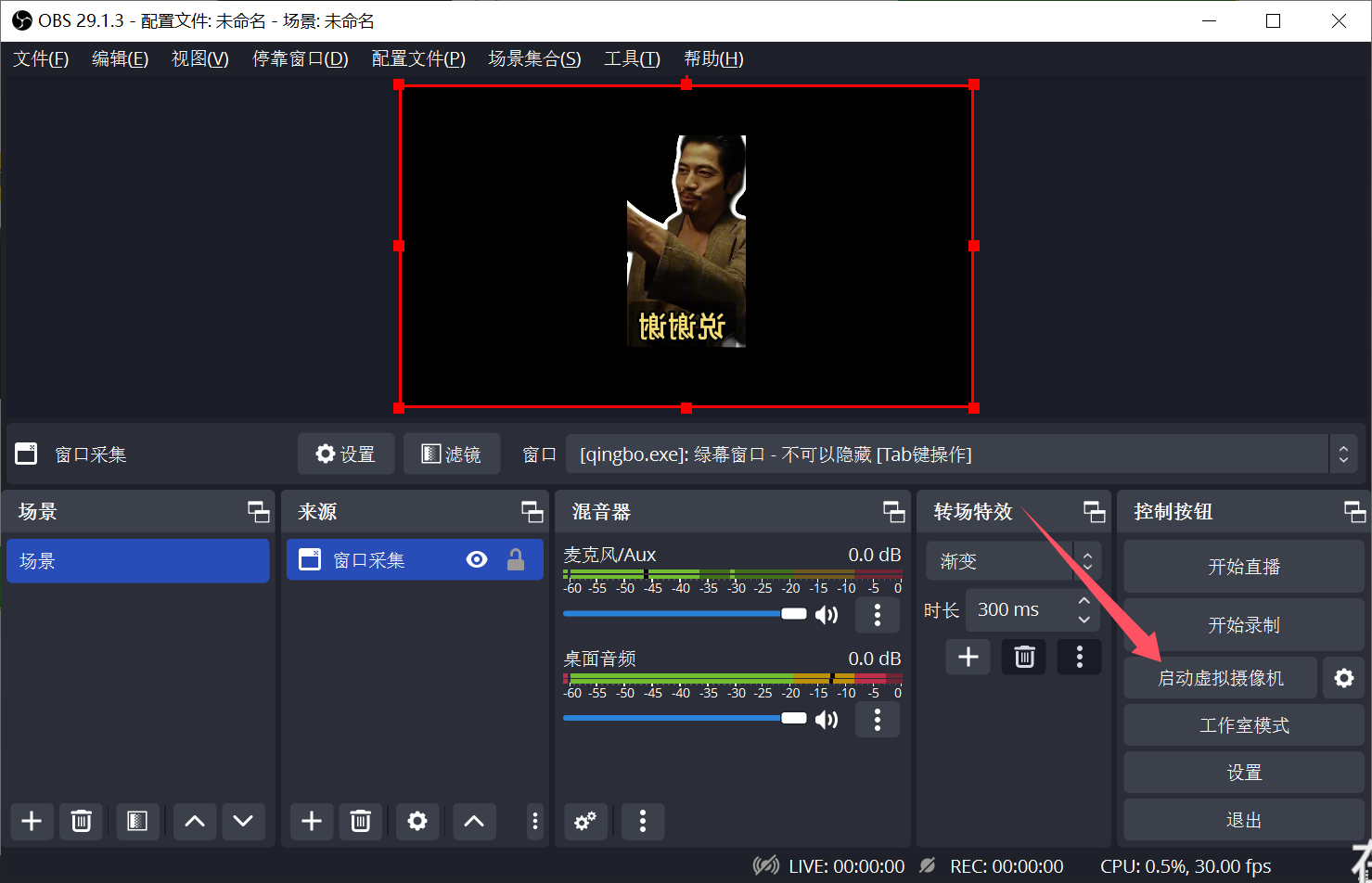Delete the selected scene with trash icon
1372x883 pixels.
[82, 821]
